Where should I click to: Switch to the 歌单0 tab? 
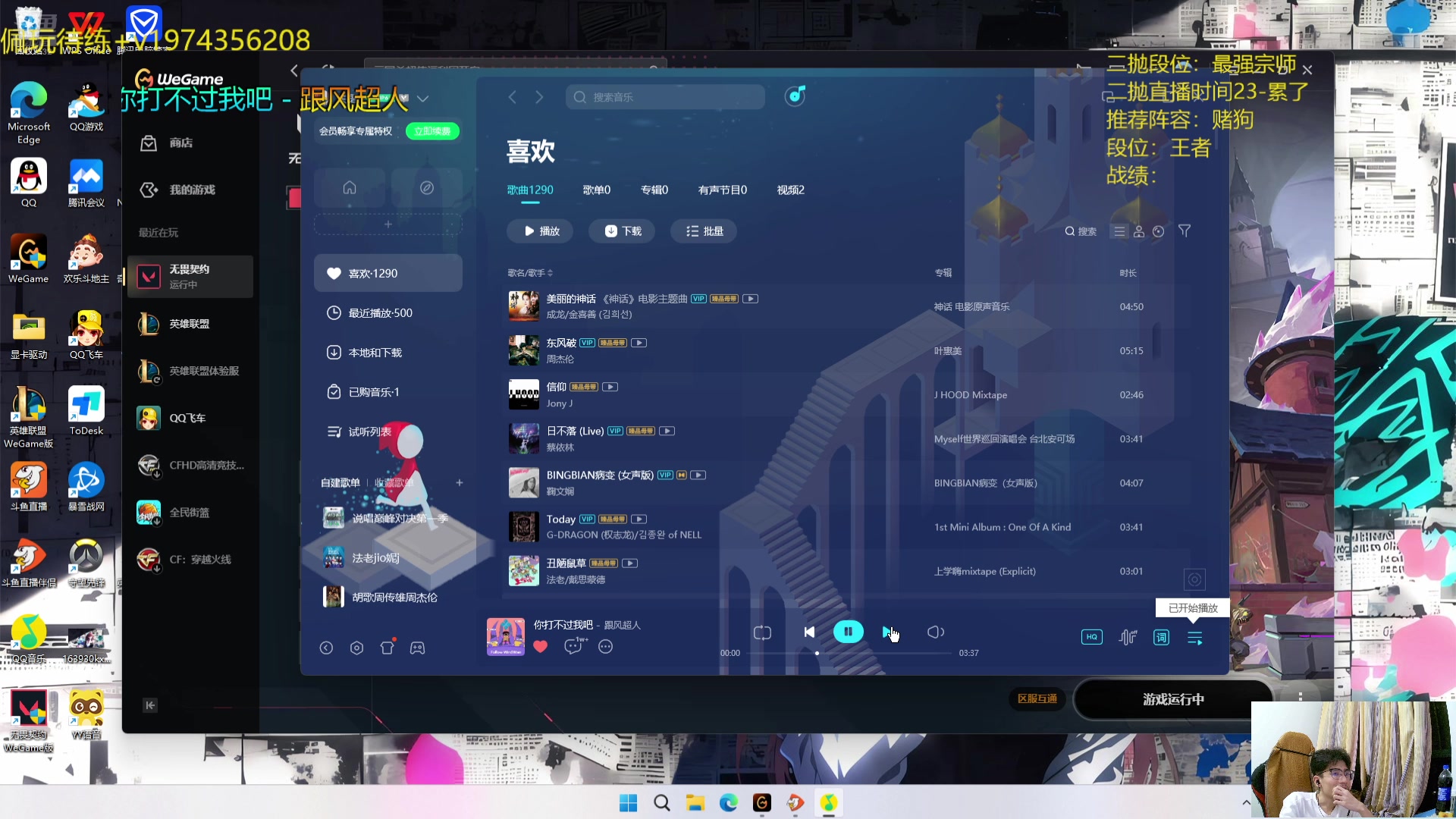[597, 190]
